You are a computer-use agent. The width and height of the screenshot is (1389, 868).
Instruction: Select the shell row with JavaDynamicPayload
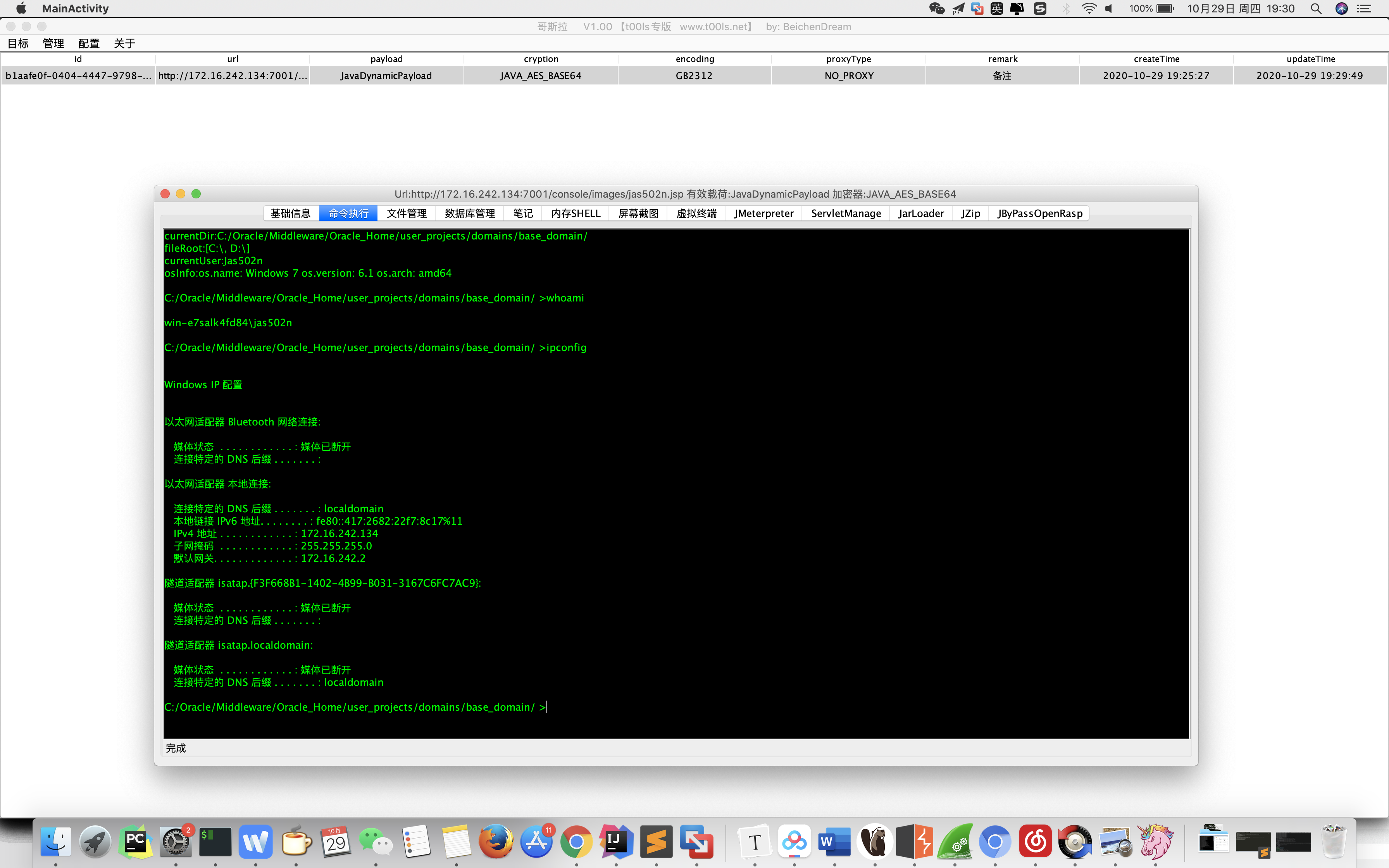pos(386,76)
